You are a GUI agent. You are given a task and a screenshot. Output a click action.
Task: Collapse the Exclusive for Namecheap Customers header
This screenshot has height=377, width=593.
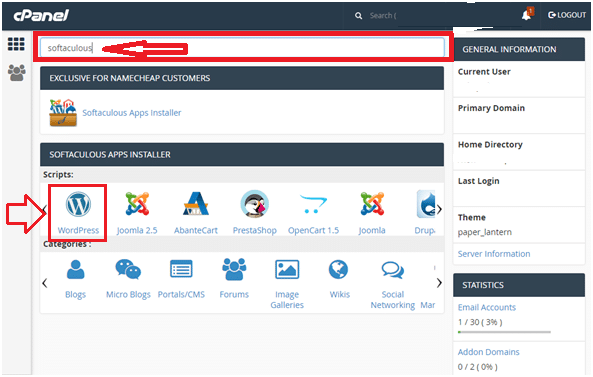242,78
